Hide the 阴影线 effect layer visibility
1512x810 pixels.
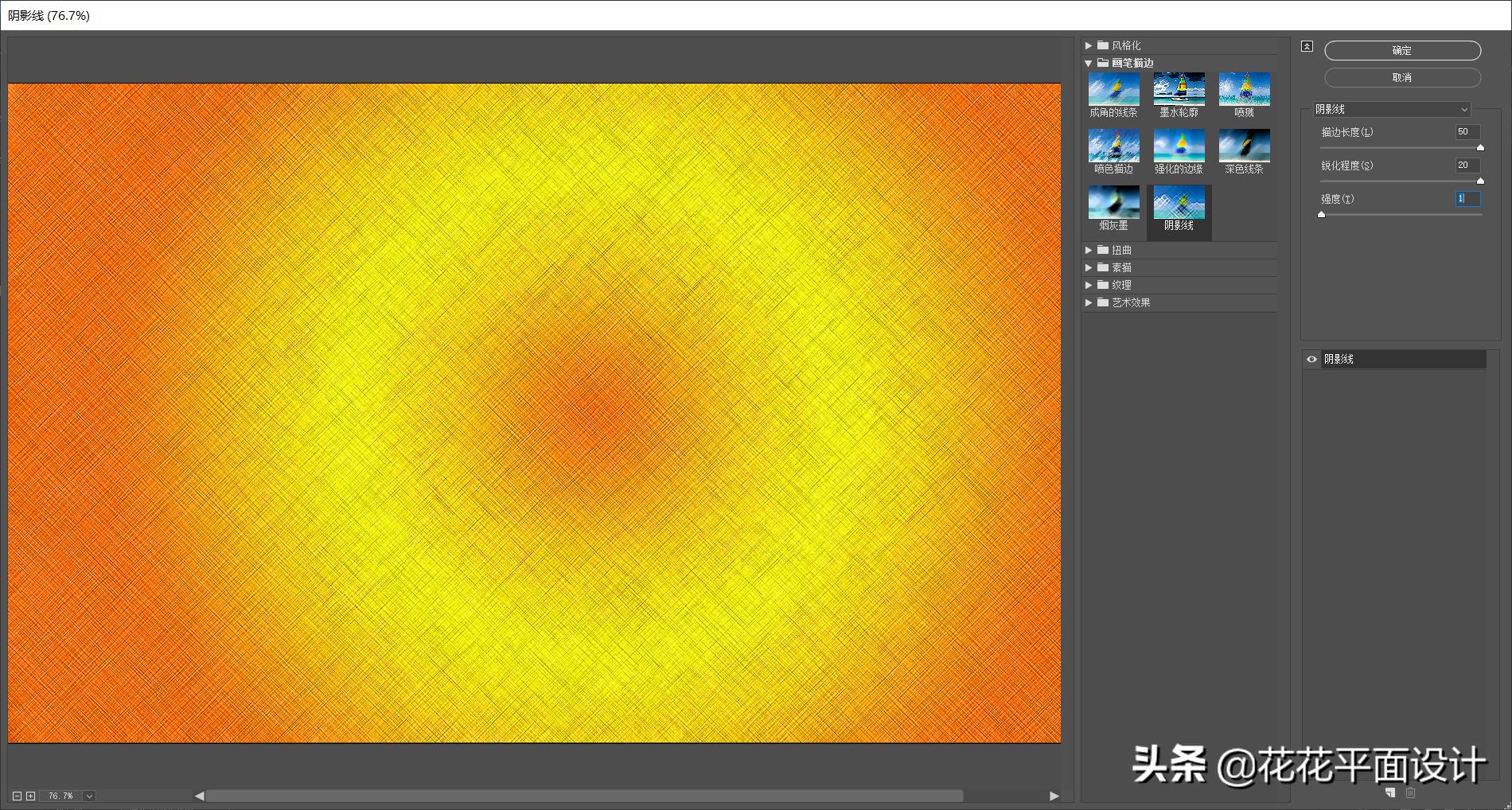click(1311, 360)
